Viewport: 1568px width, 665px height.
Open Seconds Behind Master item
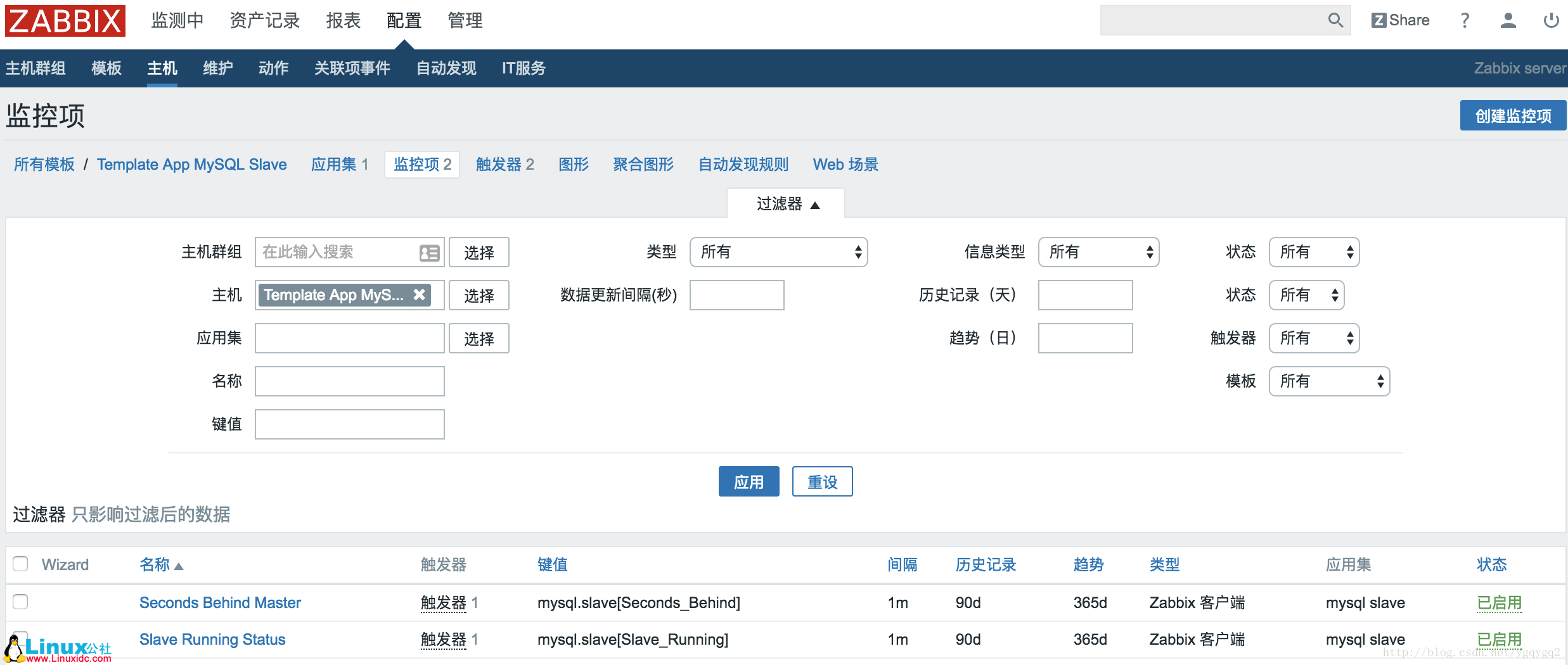pyautogui.click(x=220, y=602)
